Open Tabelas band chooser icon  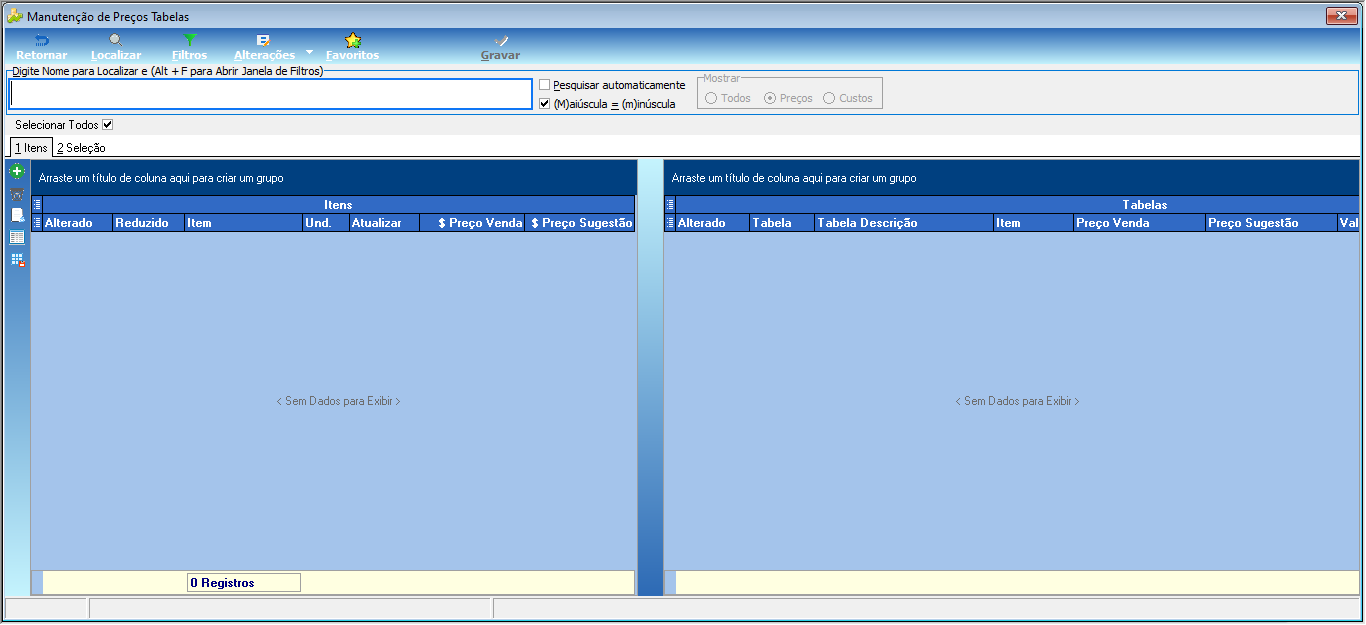(670, 205)
